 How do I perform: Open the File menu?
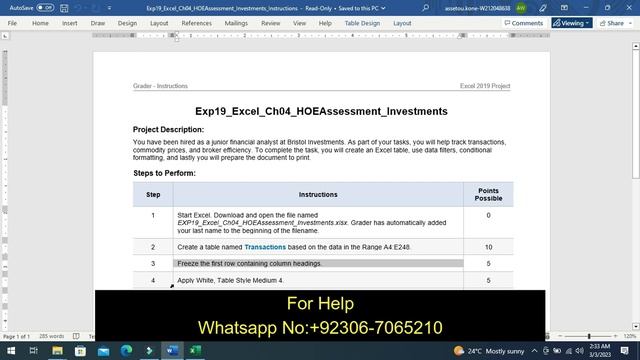12,23
